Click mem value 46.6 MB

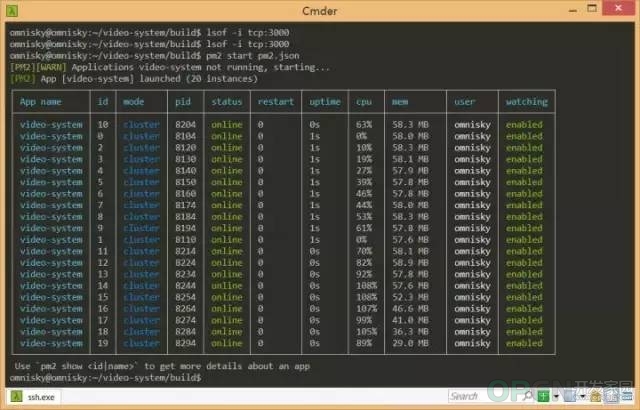410,309
